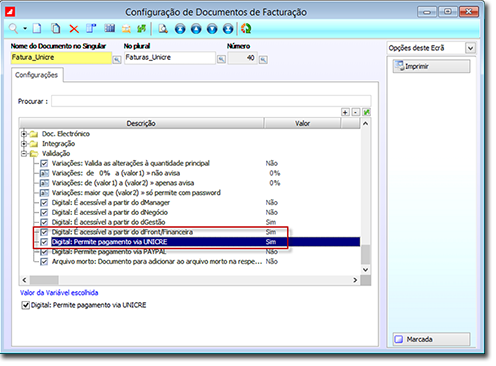Click the horizontal scrollbar right arrow
Screen dimensions: 496x366
coord(355,280)
